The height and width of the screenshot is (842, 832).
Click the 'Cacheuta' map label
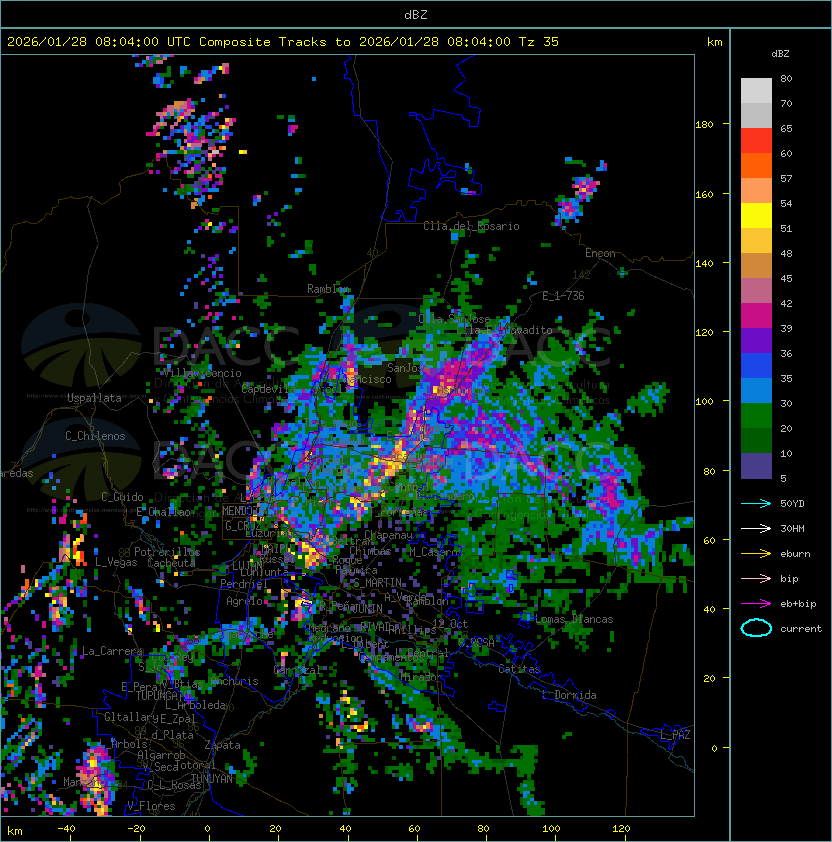(171, 563)
